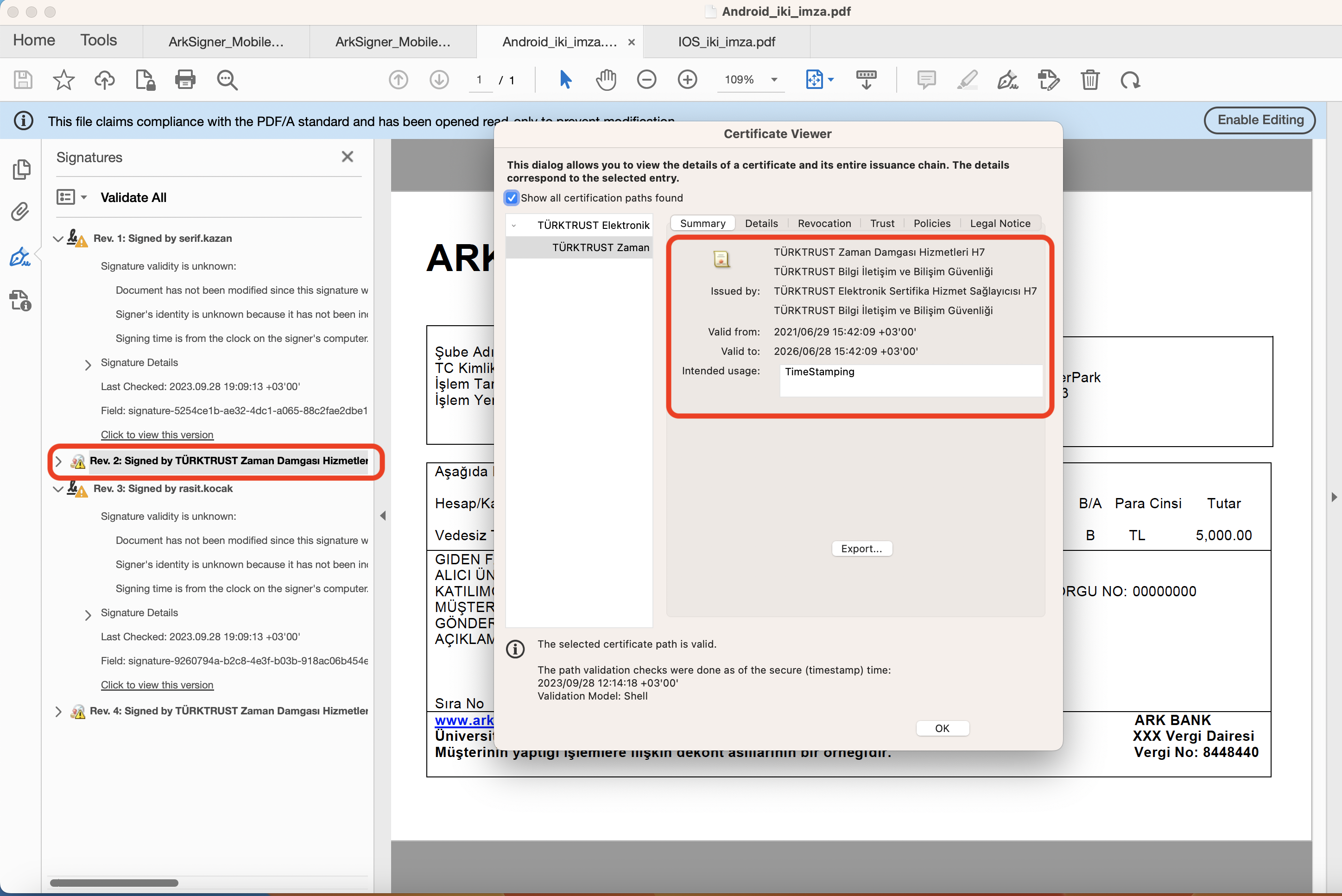Click the TimeStamping intended usage field

(x=911, y=380)
